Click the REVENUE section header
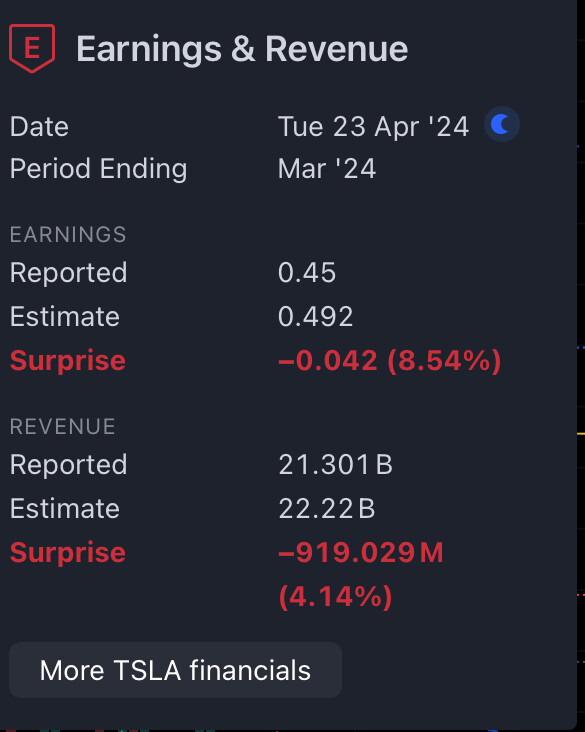Screen dimensions: 585x732 (x=62, y=427)
